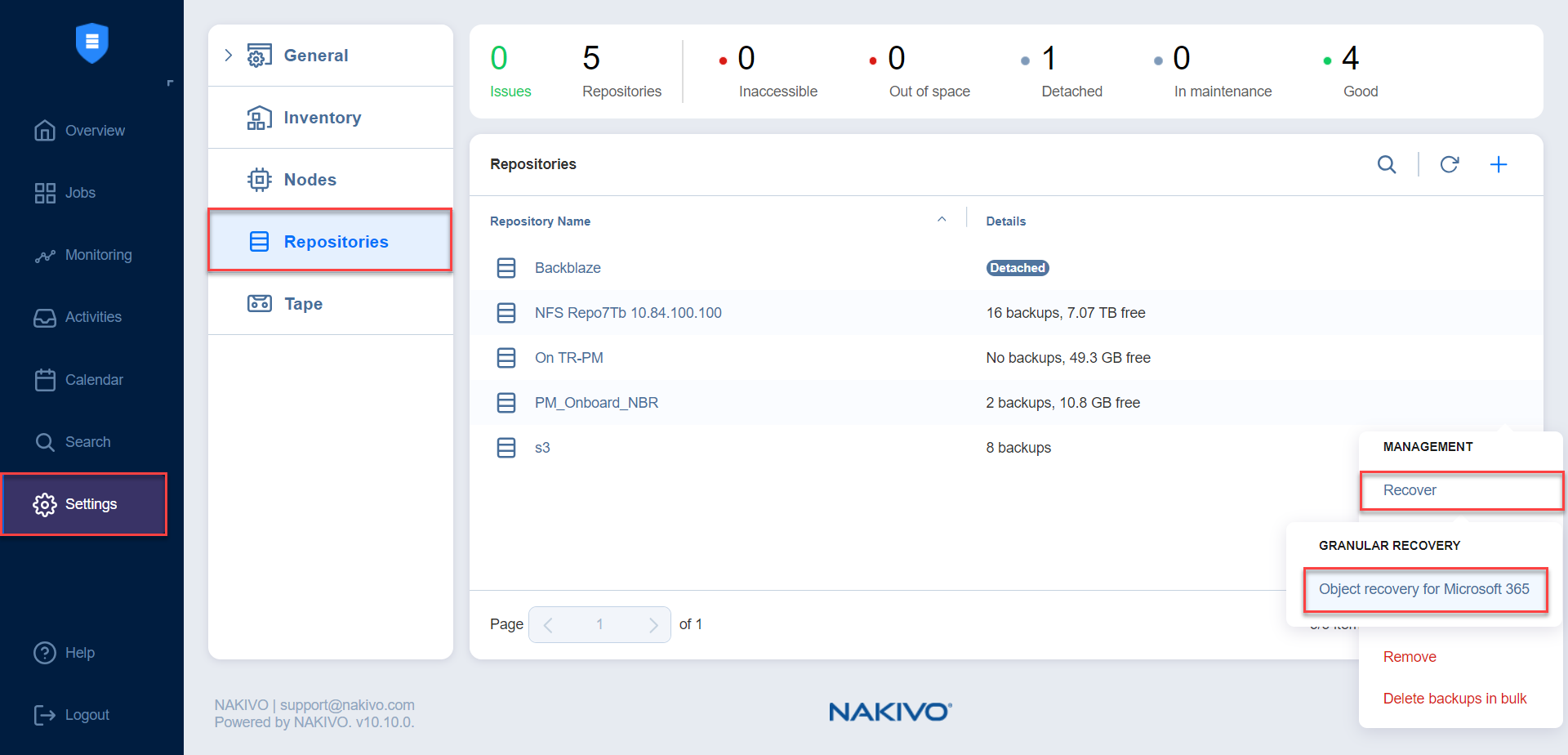Search repositories with magnifier icon
The height and width of the screenshot is (755, 1568).
tap(1387, 164)
